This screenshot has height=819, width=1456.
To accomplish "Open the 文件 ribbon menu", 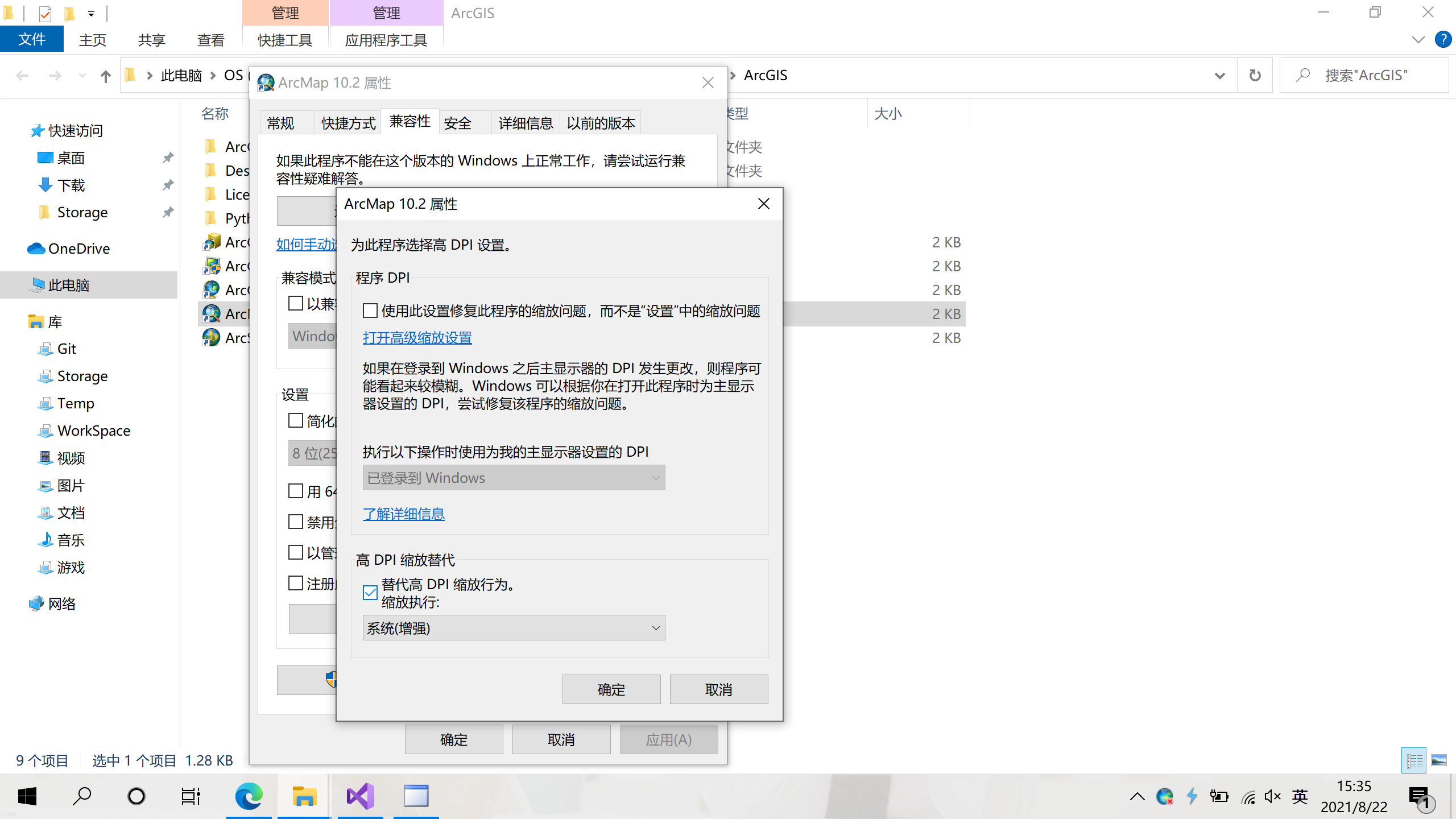I will [32, 40].
